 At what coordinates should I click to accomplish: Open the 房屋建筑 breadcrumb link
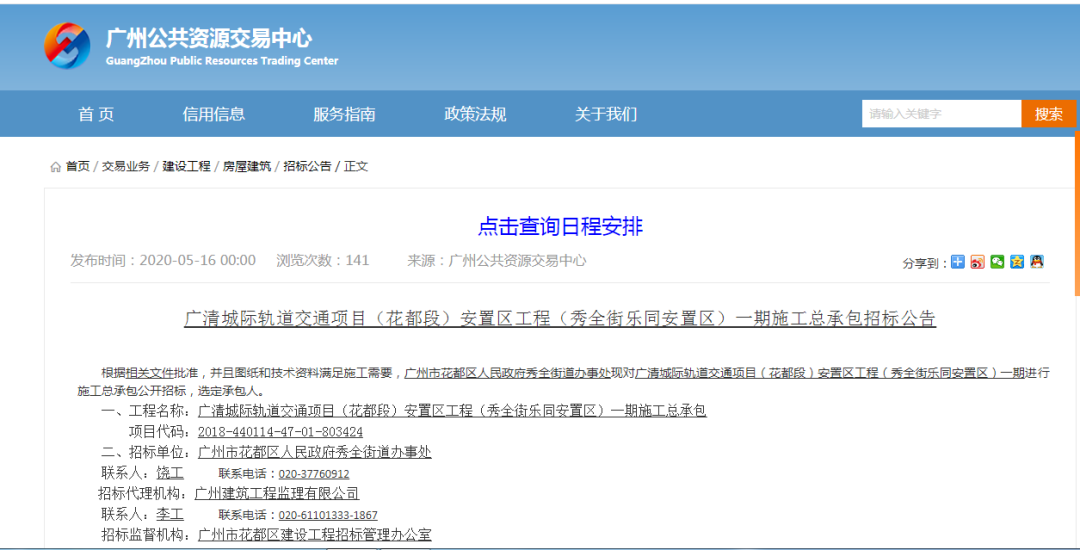tap(246, 166)
